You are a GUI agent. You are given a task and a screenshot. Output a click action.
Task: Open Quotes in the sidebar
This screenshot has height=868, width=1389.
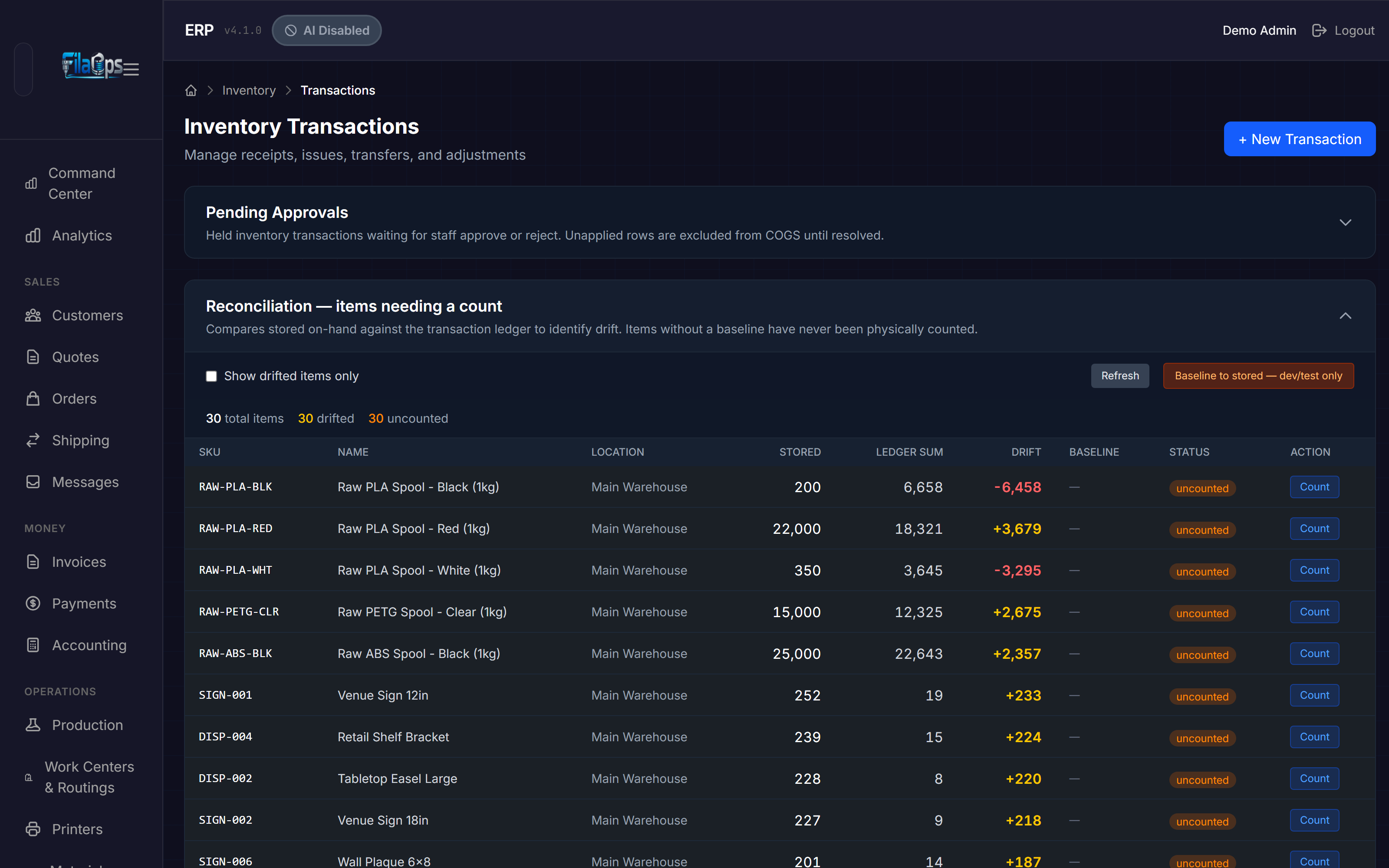click(x=82, y=357)
